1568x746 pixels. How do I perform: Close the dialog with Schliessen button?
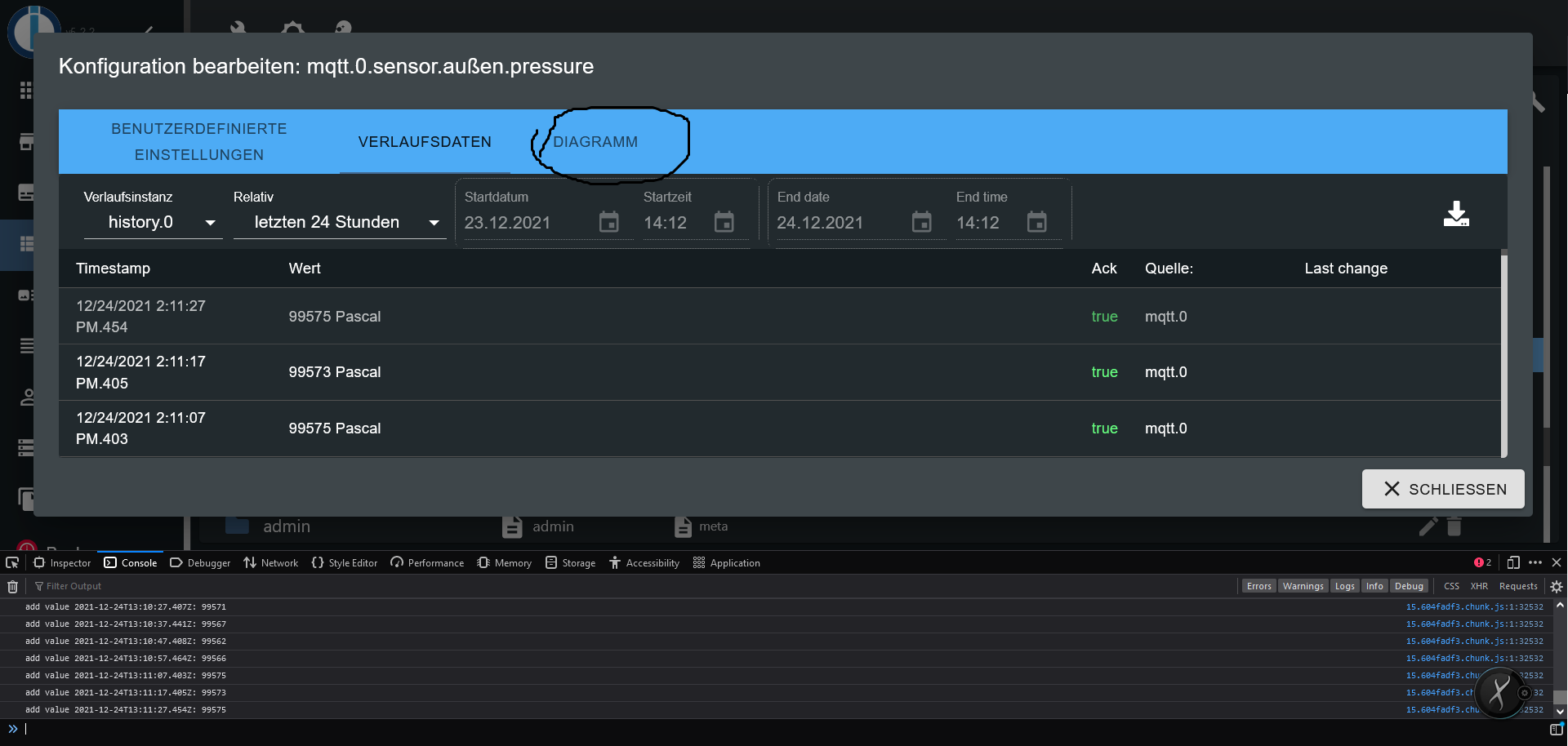1443,489
